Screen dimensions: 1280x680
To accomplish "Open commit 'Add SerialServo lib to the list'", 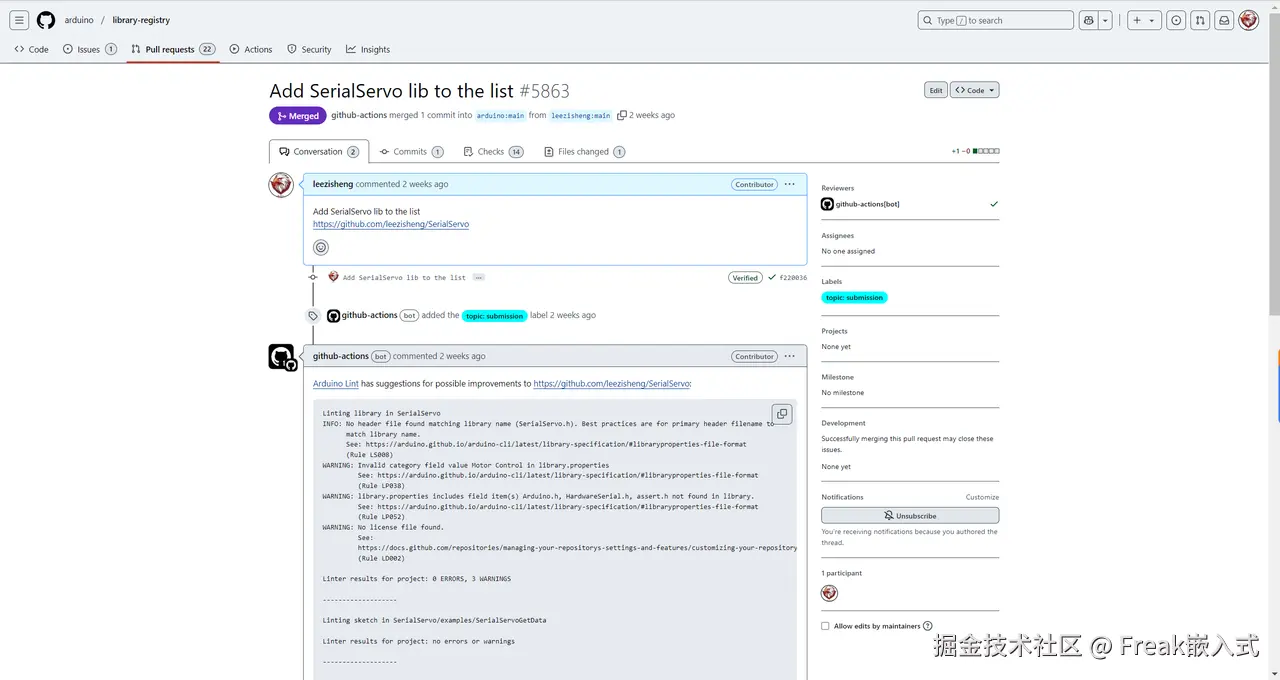I will point(404,277).
